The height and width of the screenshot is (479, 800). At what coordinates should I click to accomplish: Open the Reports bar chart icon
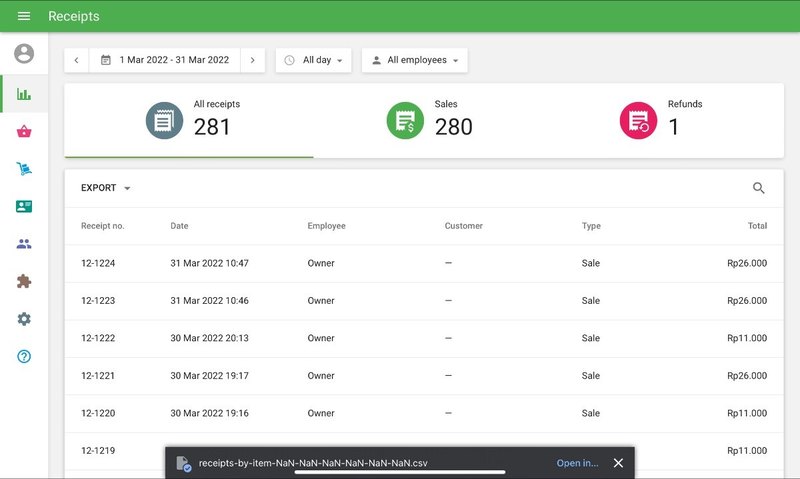(24, 94)
